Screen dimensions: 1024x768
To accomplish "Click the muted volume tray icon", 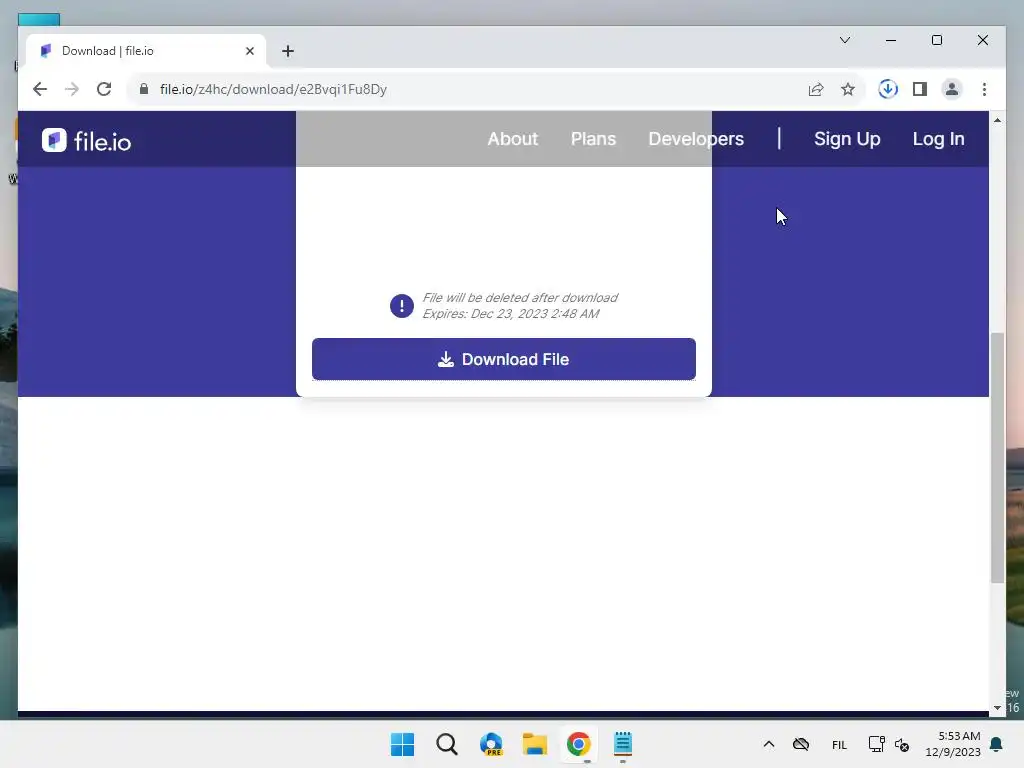I will pyautogui.click(x=902, y=744).
